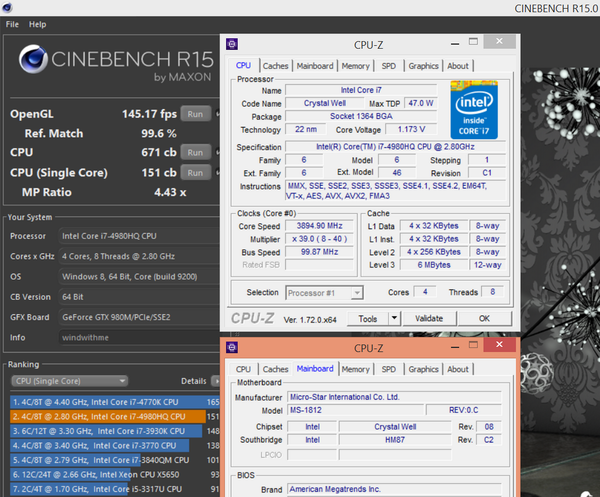600x497 pixels.
Task: Open the Graphics tab in lower CPU-Z window
Action: coord(423,369)
